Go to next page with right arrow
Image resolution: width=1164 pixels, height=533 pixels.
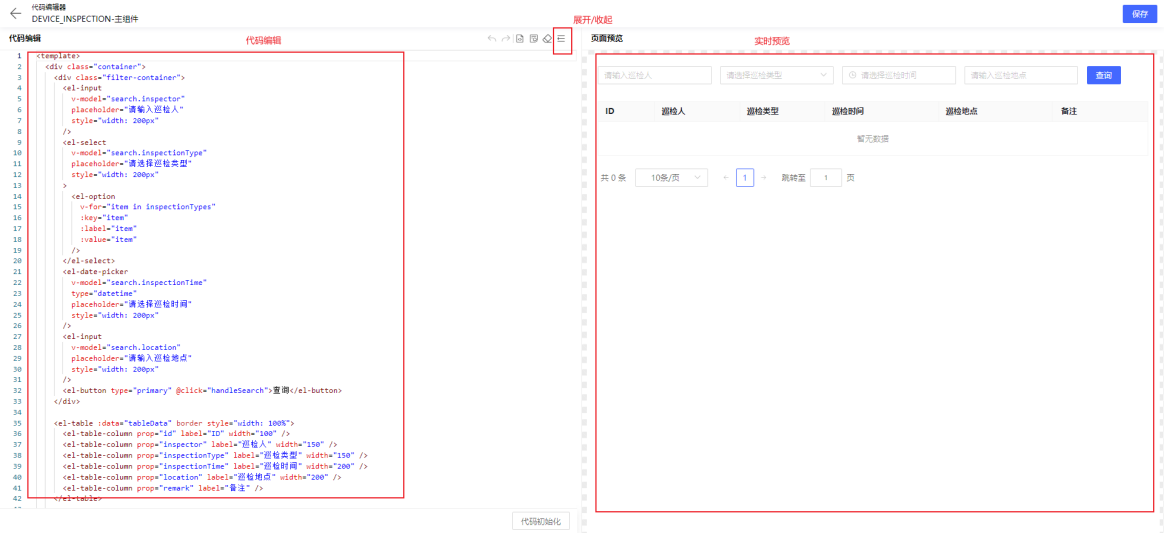coord(763,177)
